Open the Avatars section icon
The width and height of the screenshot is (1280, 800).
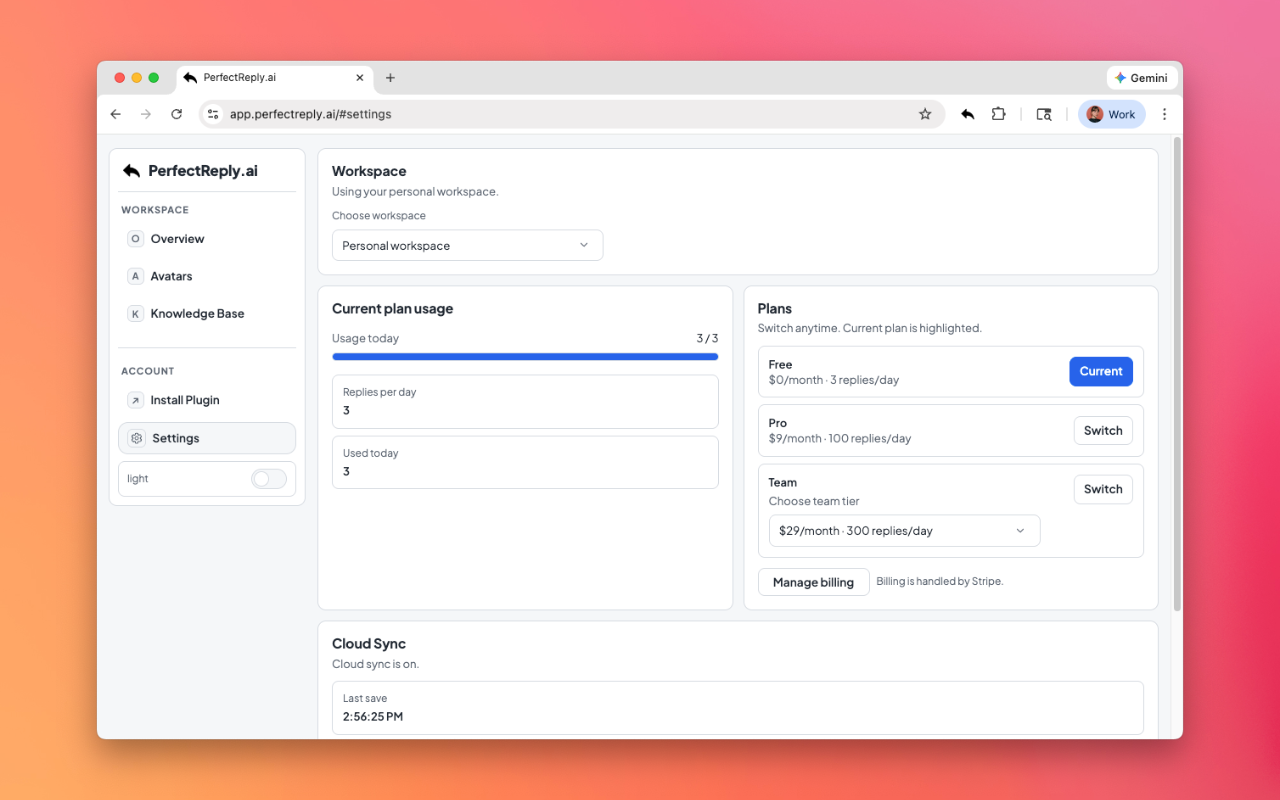(x=135, y=275)
